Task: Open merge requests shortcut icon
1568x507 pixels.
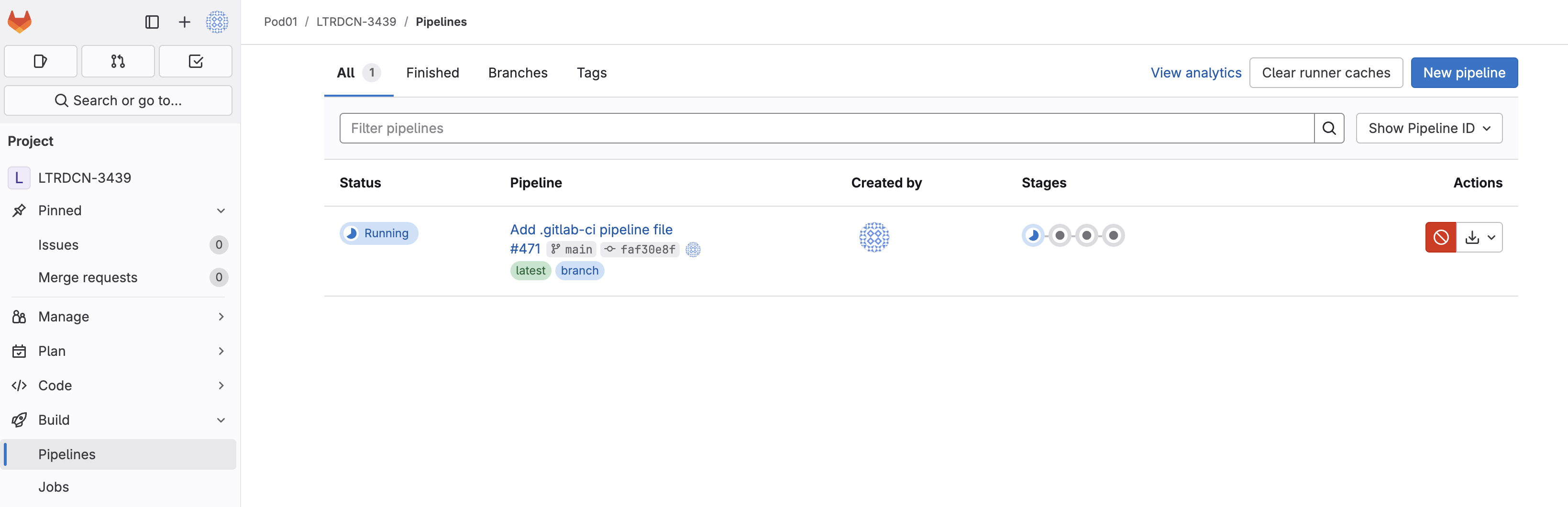Action: click(118, 61)
